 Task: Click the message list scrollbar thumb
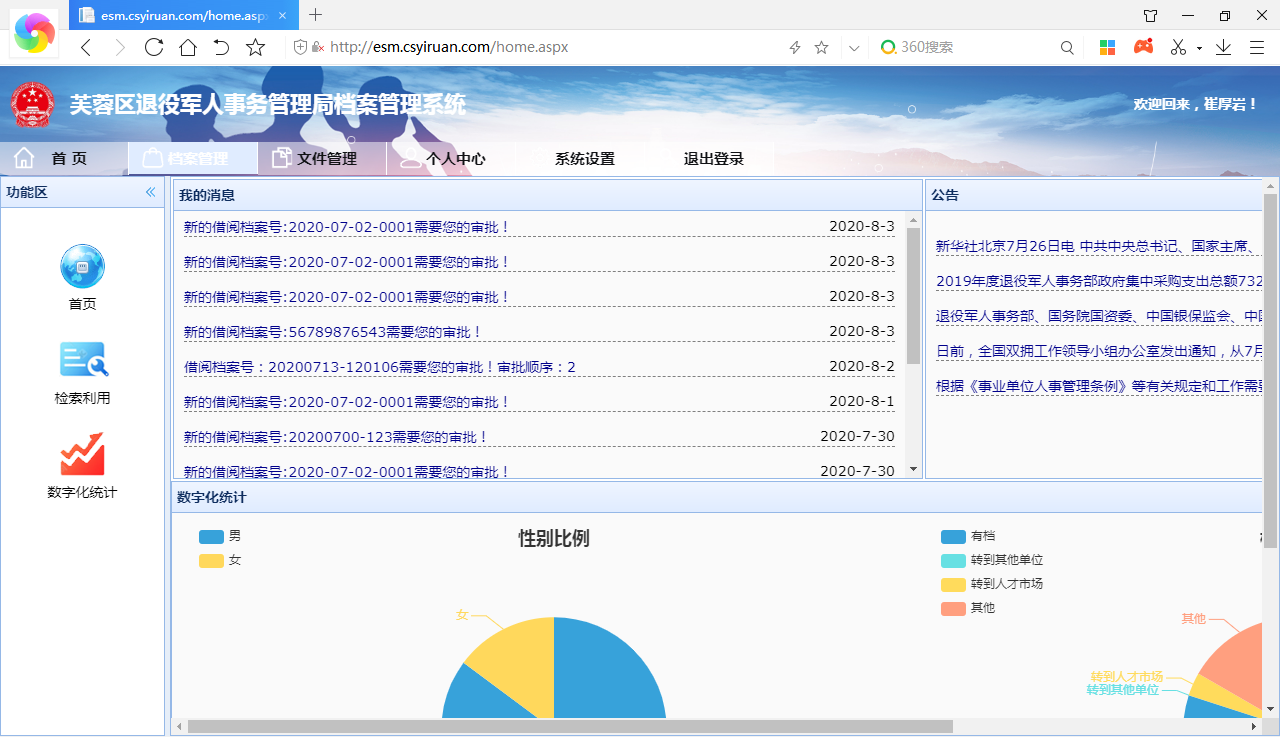point(913,296)
